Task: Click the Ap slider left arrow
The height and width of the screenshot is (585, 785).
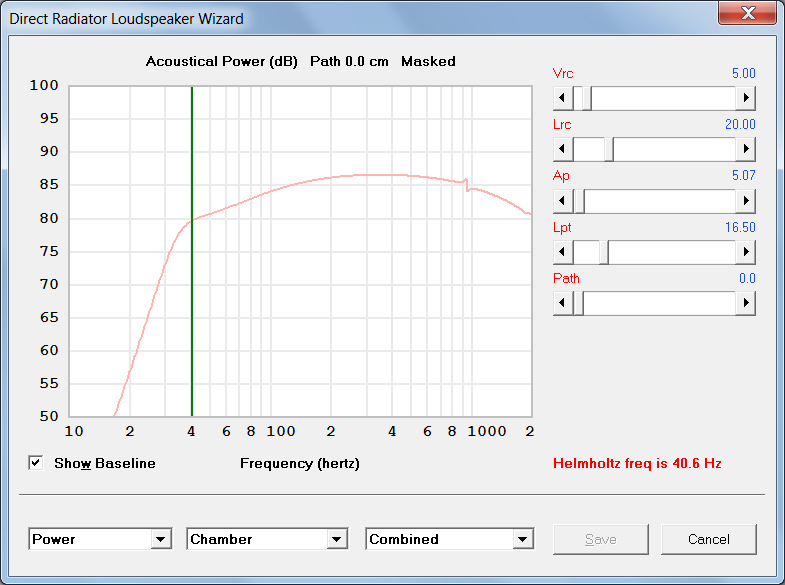Action: point(563,201)
